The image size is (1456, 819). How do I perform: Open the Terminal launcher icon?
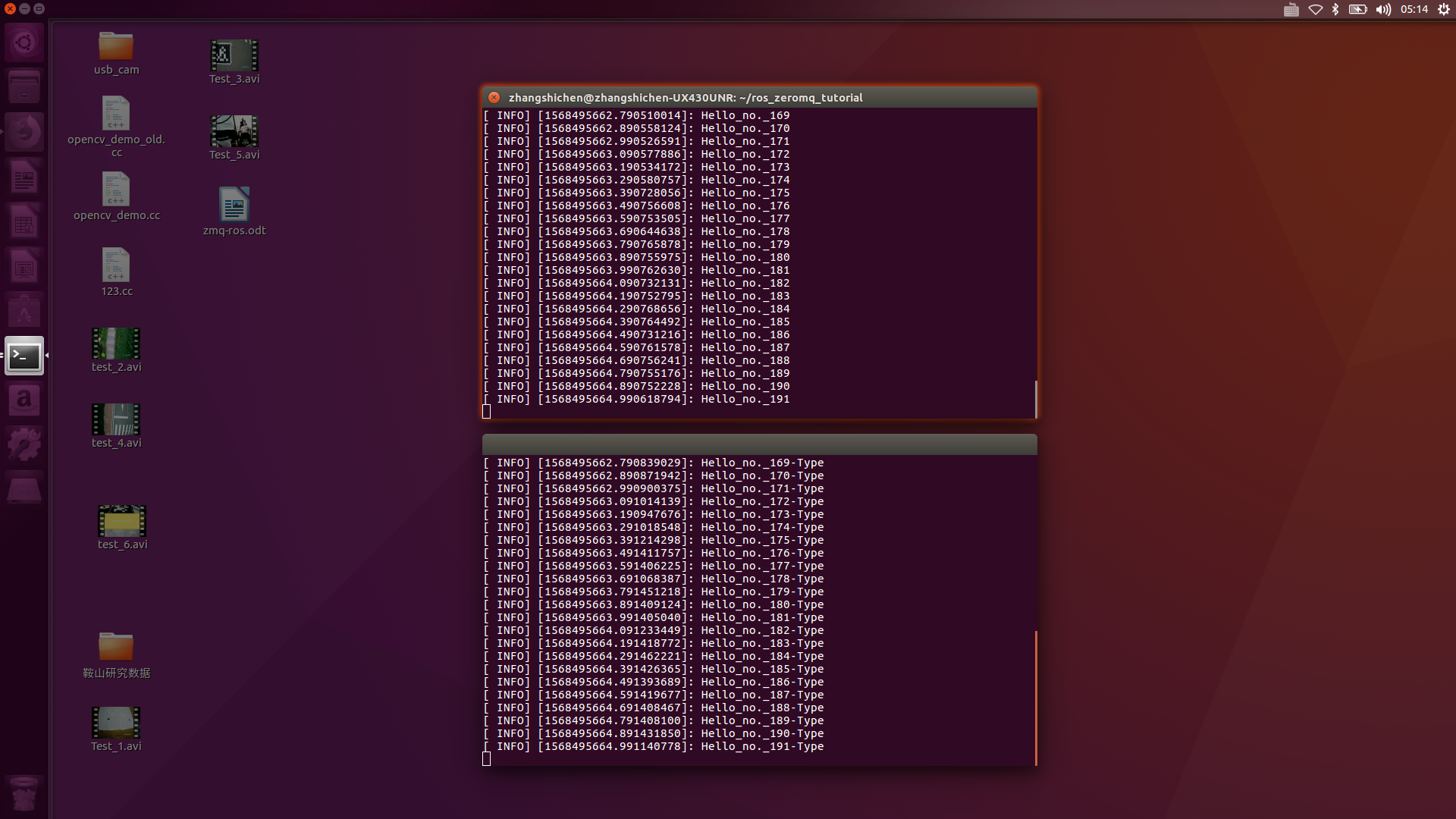(x=24, y=356)
